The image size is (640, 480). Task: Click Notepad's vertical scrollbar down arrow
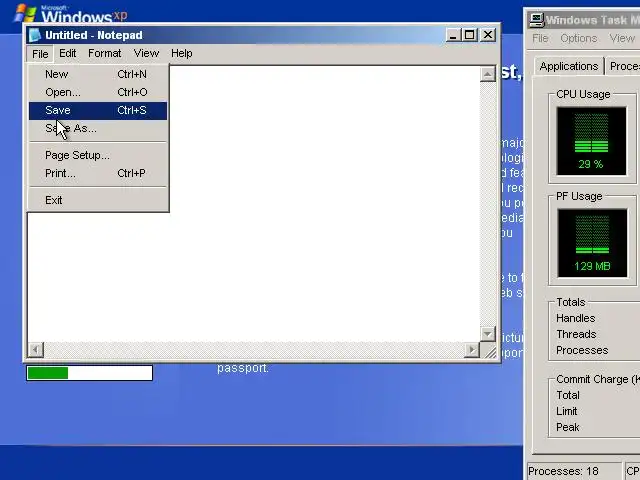(487, 334)
